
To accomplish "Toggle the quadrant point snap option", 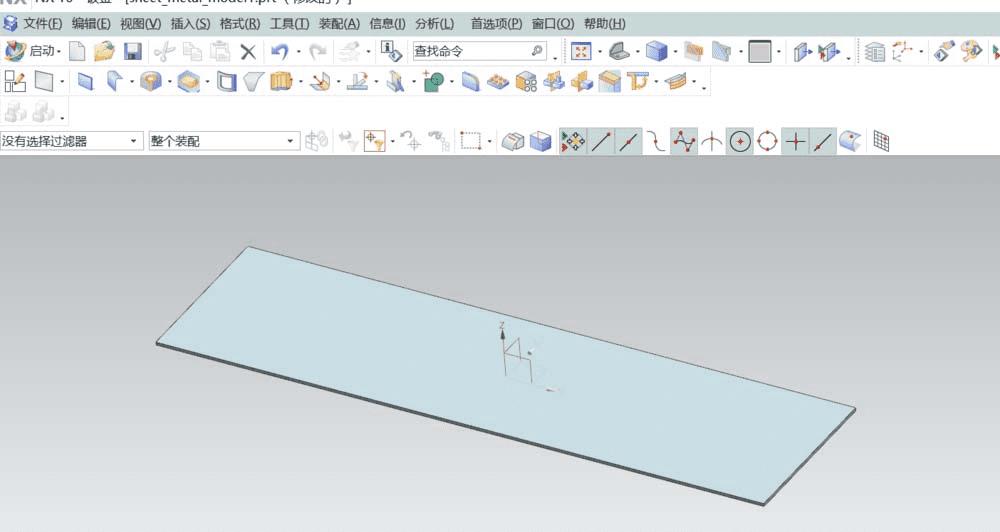I will pos(767,142).
